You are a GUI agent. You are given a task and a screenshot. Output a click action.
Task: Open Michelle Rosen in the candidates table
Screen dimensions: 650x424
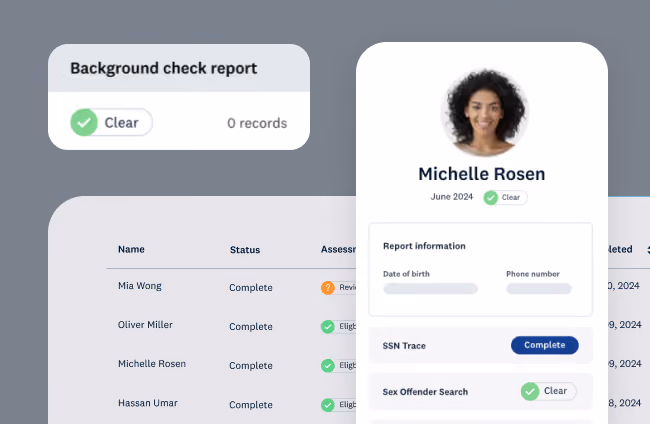click(152, 363)
